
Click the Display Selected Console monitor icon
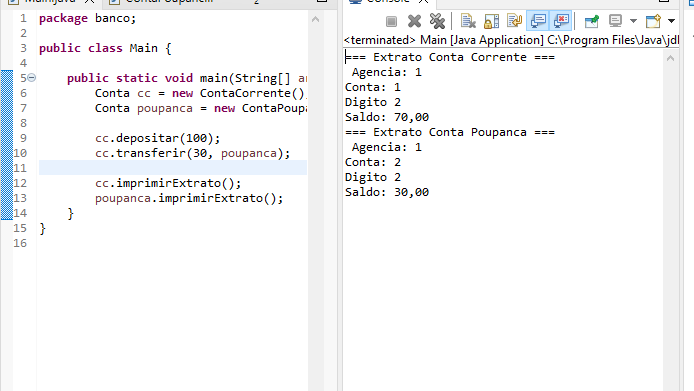pyautogui.click(x=615, y=21)
